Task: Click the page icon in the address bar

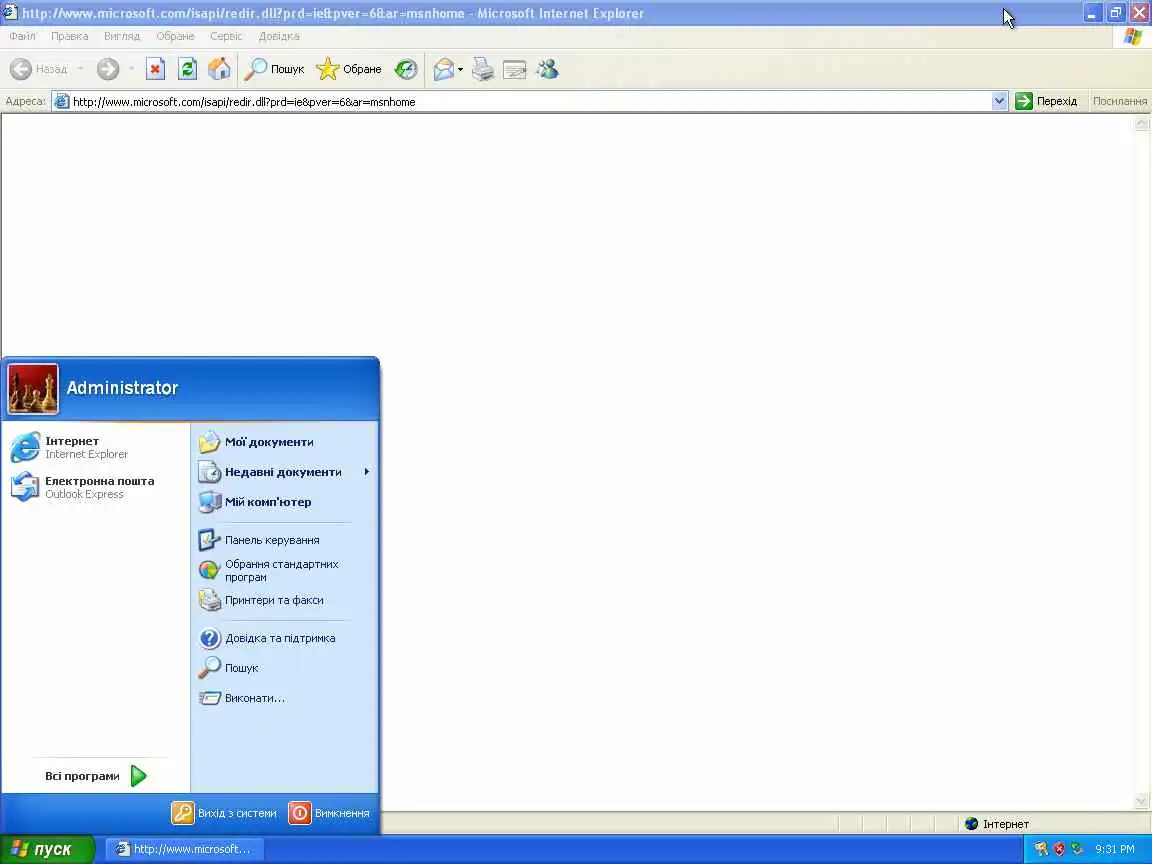Action: pyautogui.click(x=62, y=101)
